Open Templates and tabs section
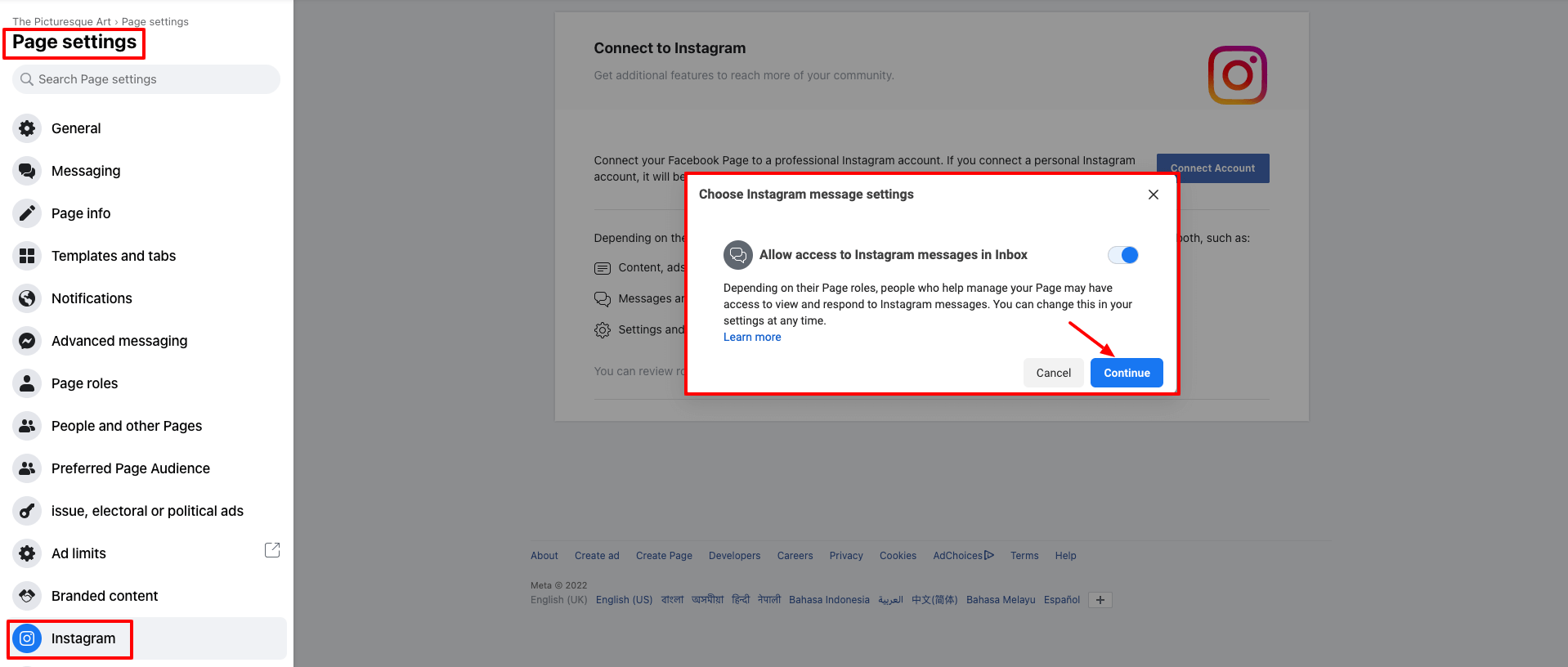Screen dimensions: 1568x667 (146, 256)
